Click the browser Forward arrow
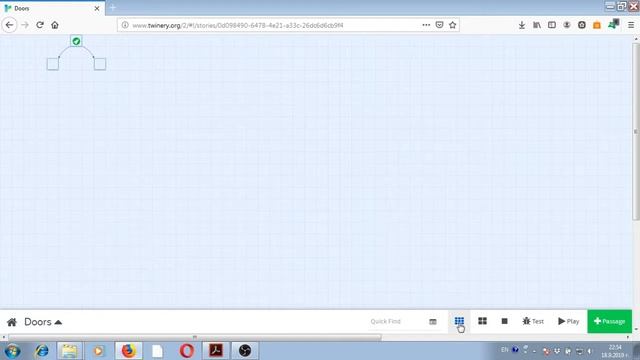Image resolution: width=640 pixels, height=360 pixels. pyautogui.click(x=25, y=25)
